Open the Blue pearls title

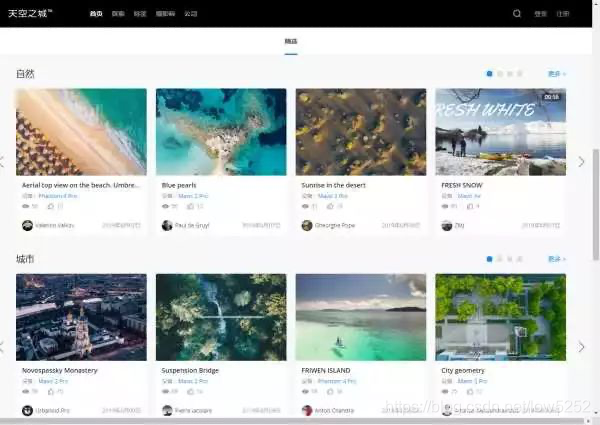click(179, 185)
